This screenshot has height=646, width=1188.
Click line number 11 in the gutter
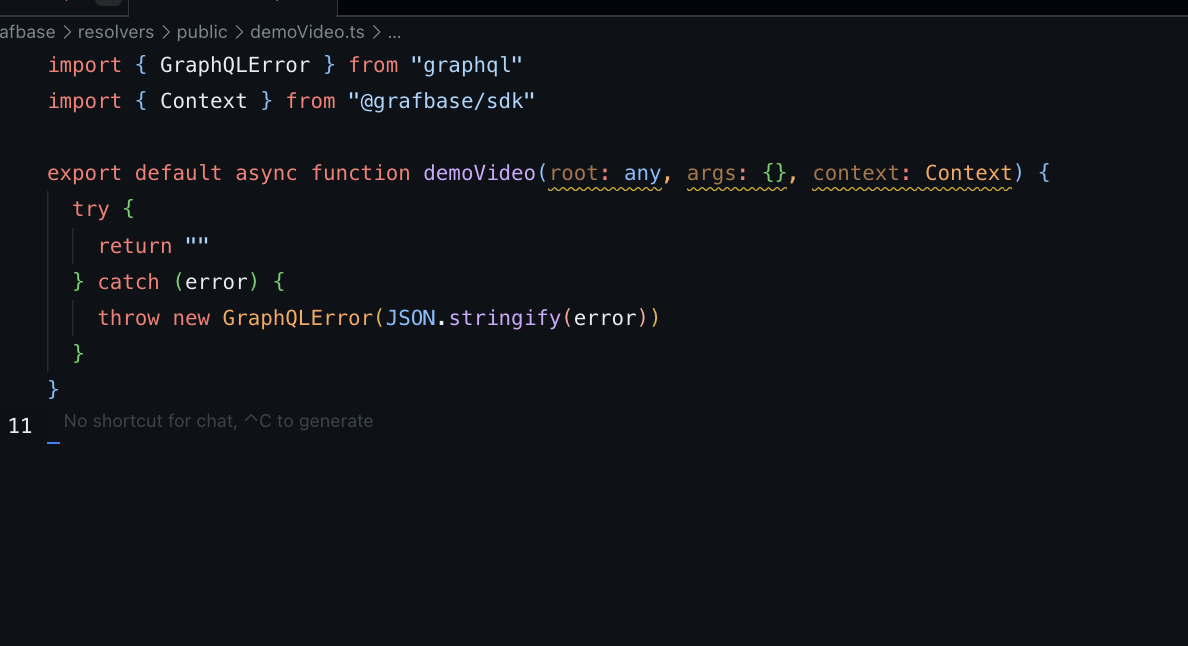click(x=20, y=426)
